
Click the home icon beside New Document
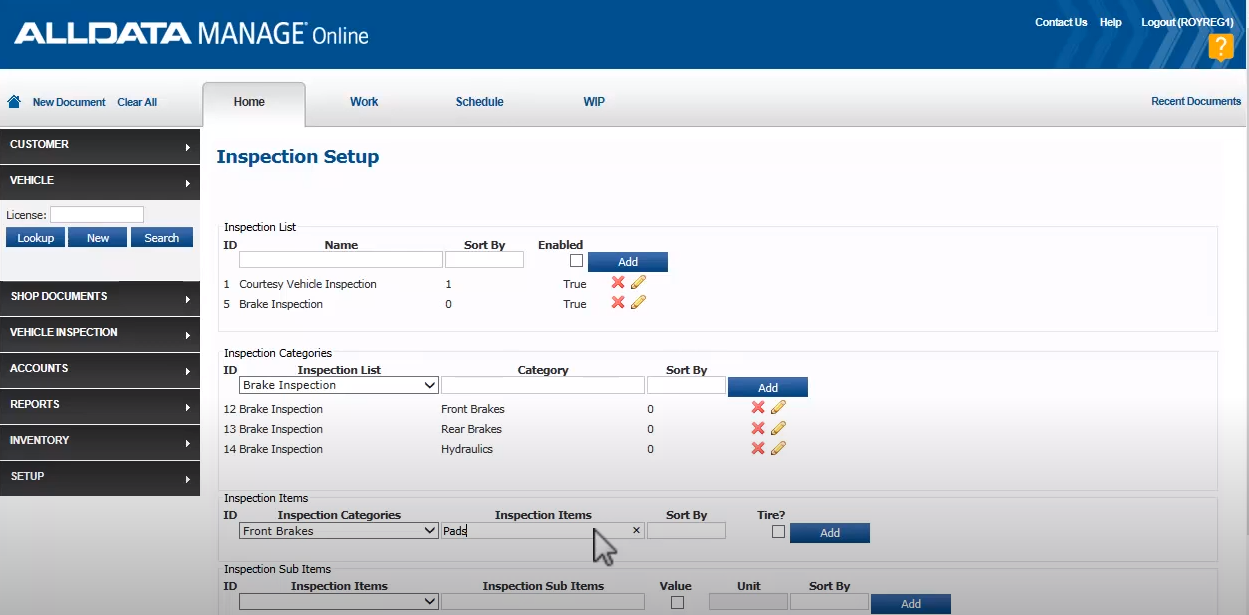point(14,102)
